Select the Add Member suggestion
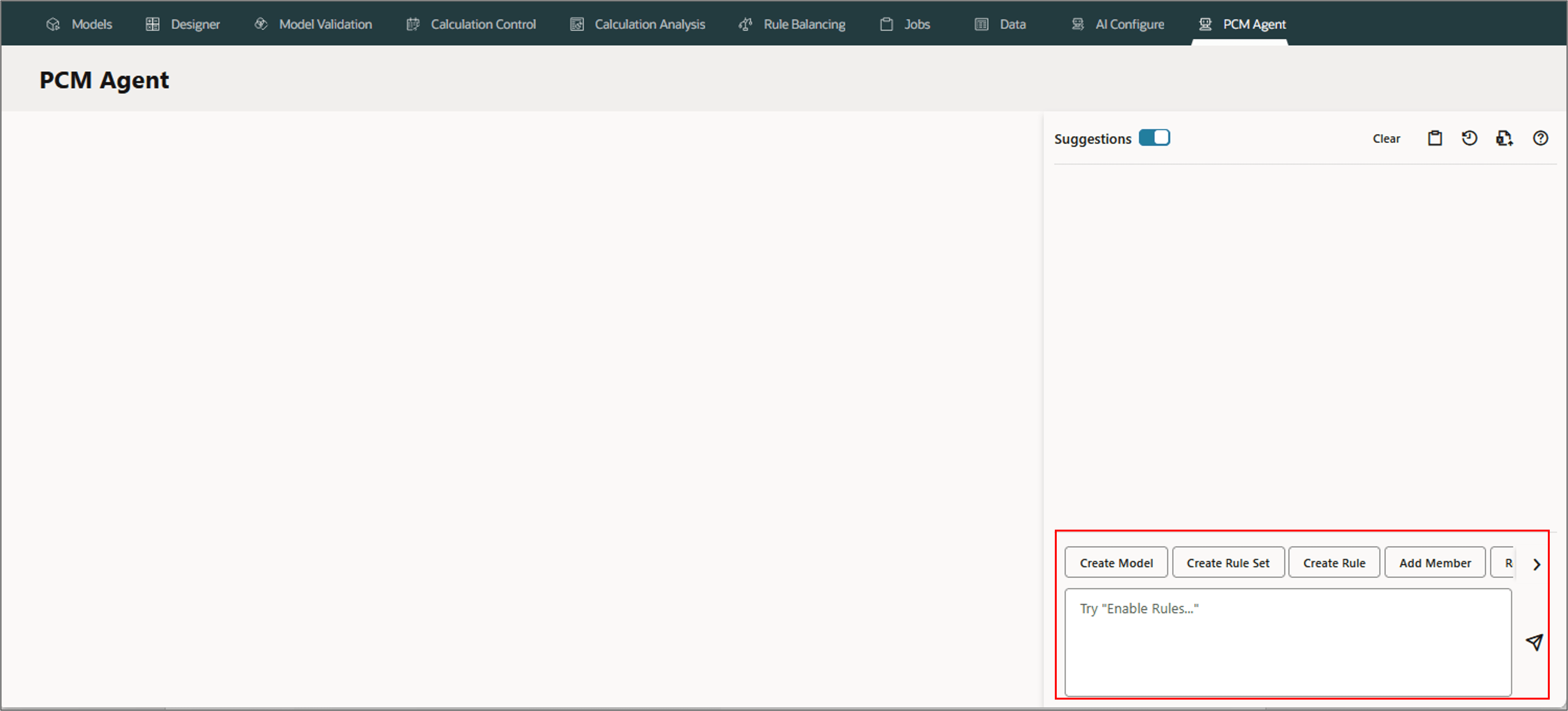The height and width of the screenshot is (711, 1568). click(1435, 562)
